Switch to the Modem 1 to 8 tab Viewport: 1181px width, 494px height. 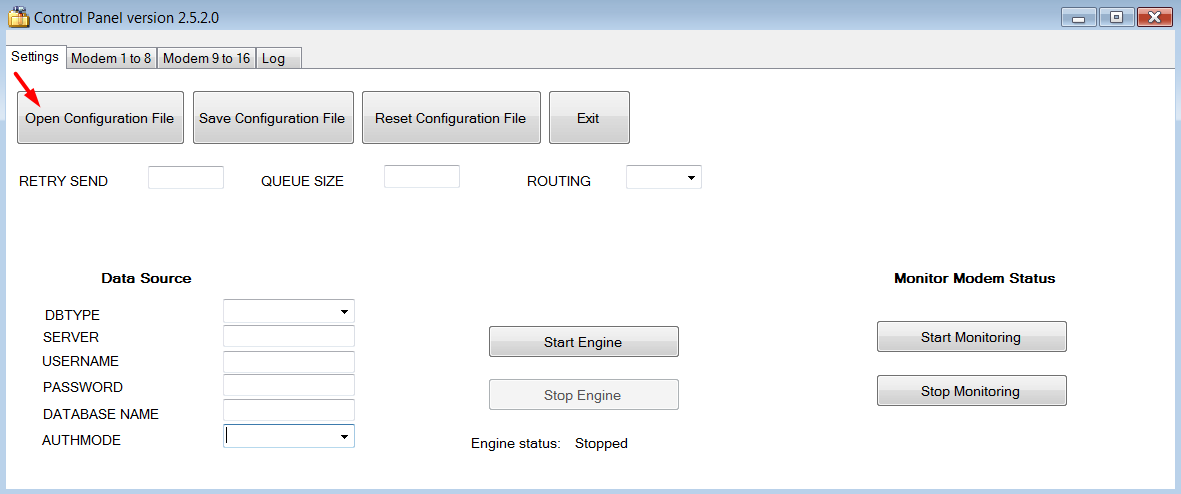pos(111,58)
